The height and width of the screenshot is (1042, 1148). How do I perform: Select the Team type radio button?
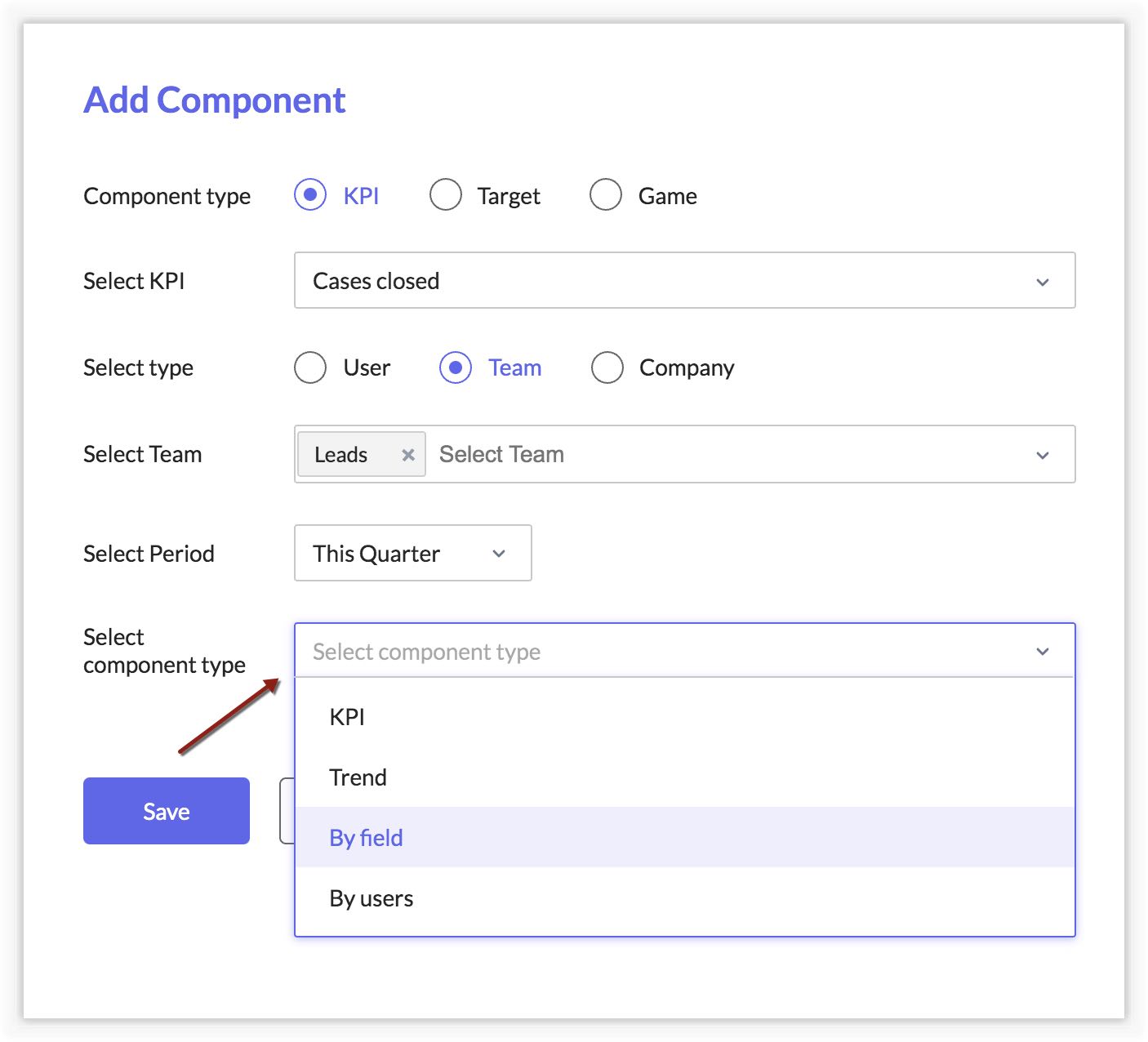(456, 367)
